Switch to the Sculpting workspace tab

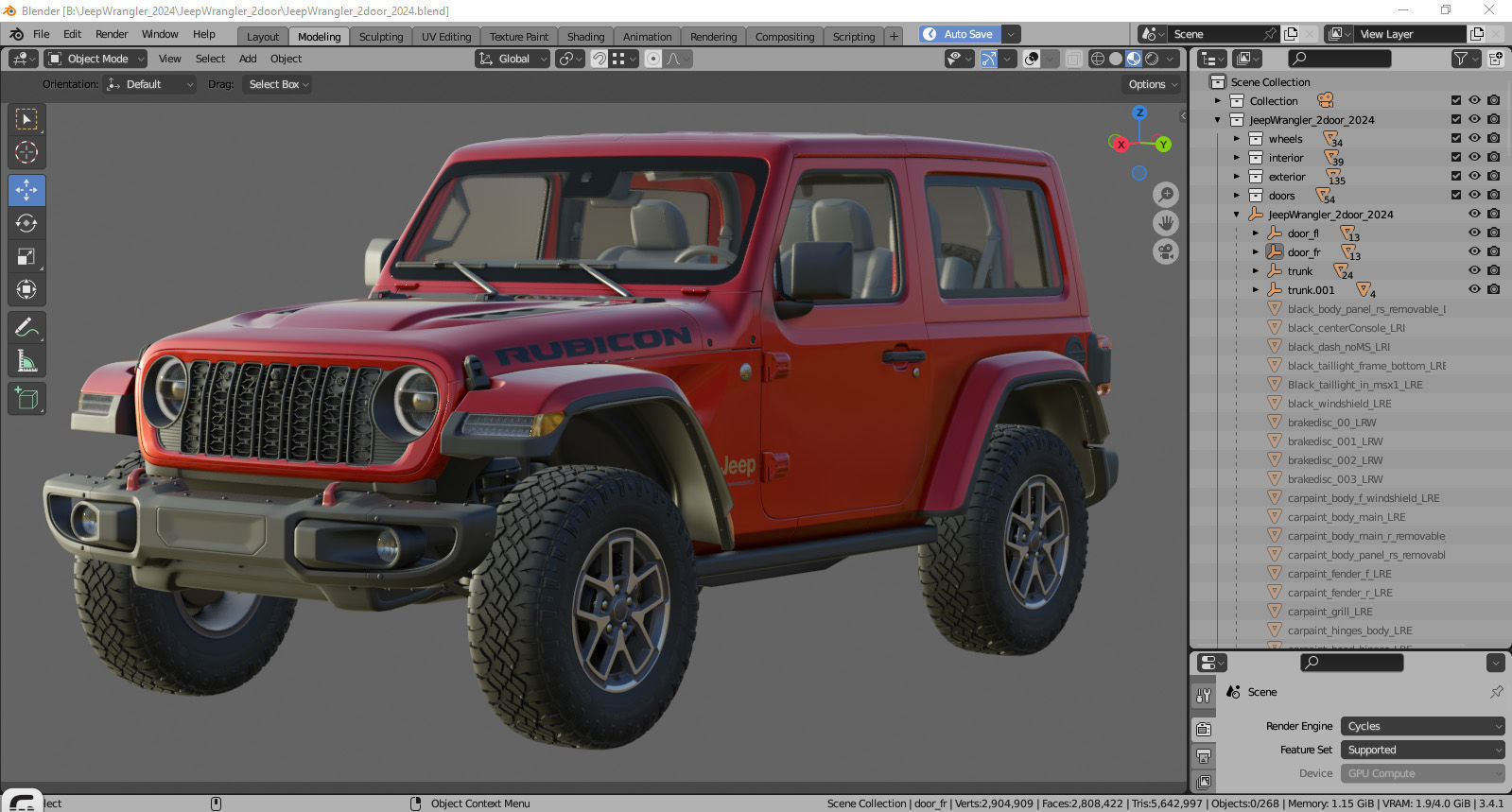click(381, 37)
